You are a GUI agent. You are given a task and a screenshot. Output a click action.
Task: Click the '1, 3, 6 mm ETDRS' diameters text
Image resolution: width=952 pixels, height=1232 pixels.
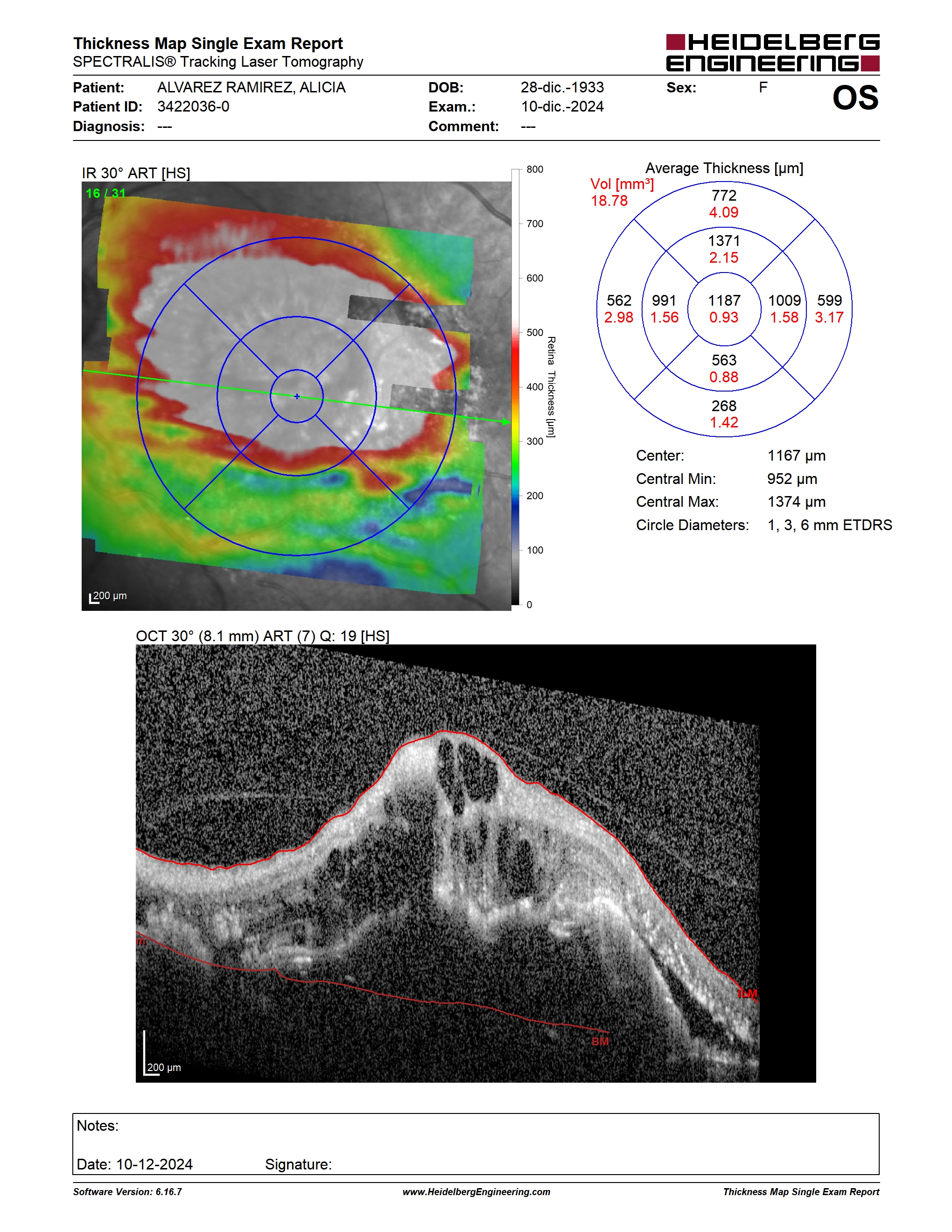click(x=830, y=525)
